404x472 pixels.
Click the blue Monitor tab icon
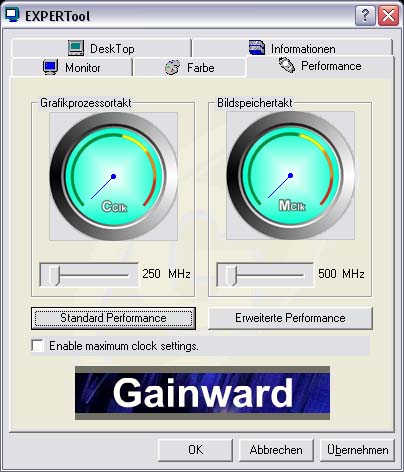click(51, 67)
